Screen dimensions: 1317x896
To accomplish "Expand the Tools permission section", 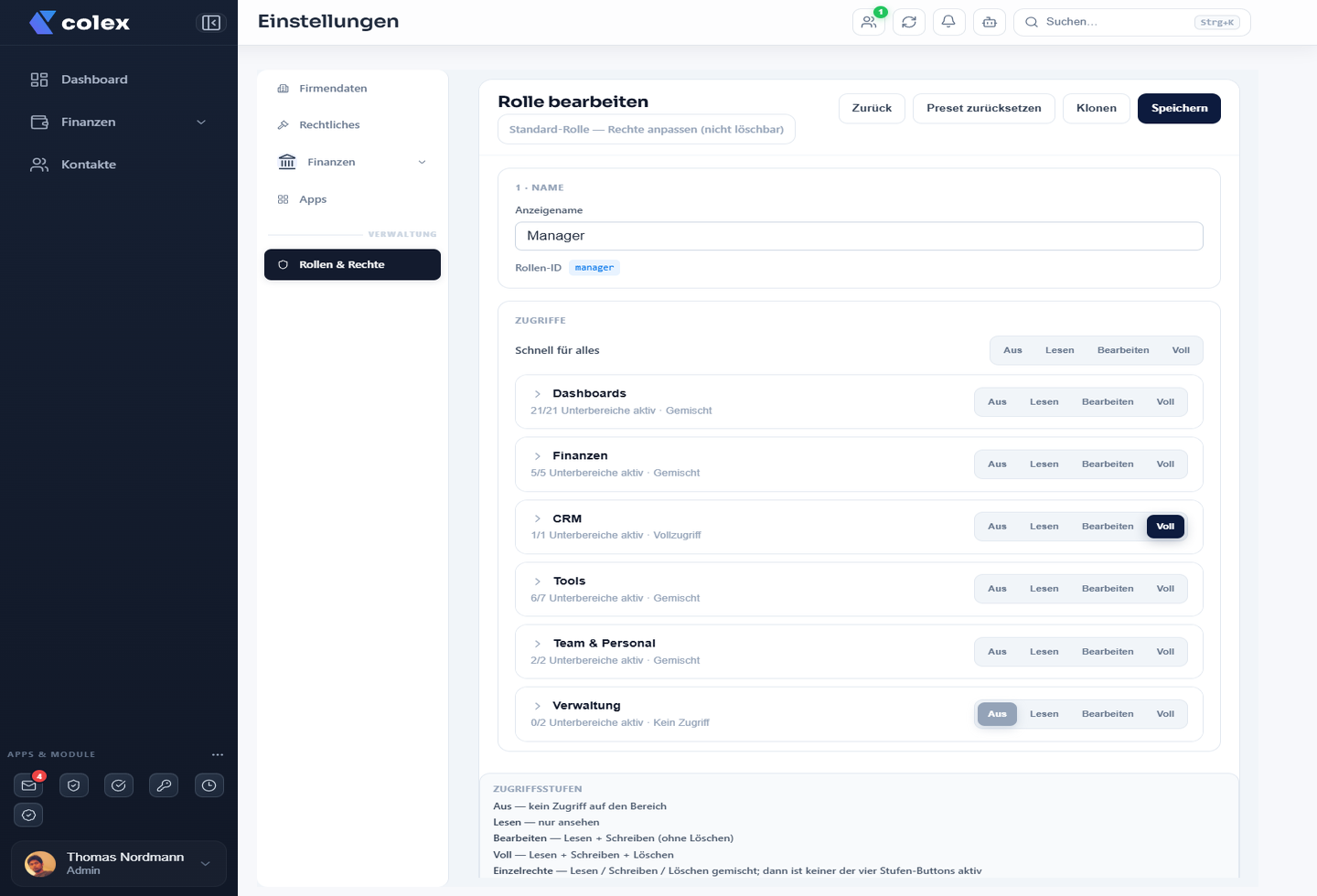I will (538, 581).
